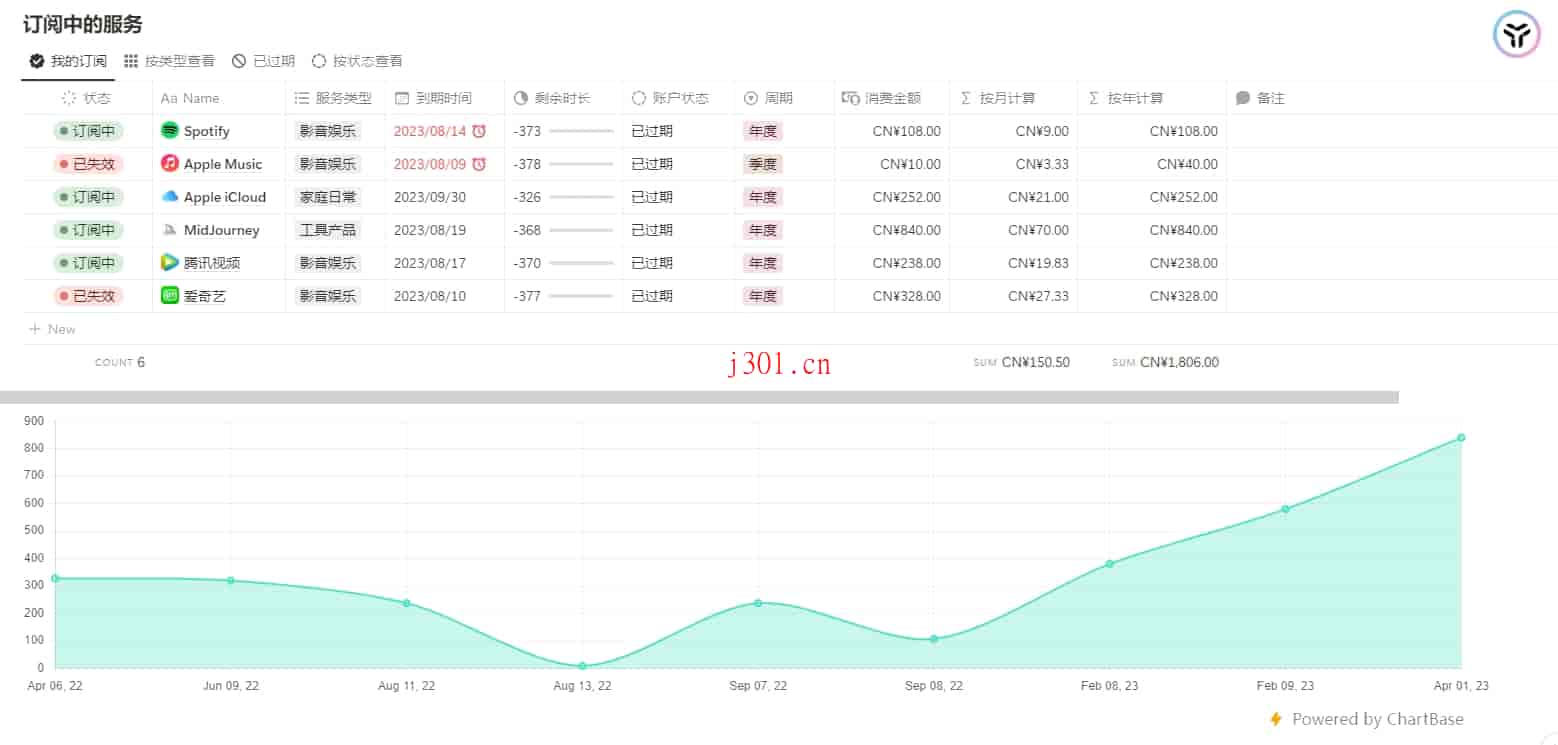The height and width of the screenshot is (745, 1558).
Task: Add a New row to the table
Action: click(52, 329)
